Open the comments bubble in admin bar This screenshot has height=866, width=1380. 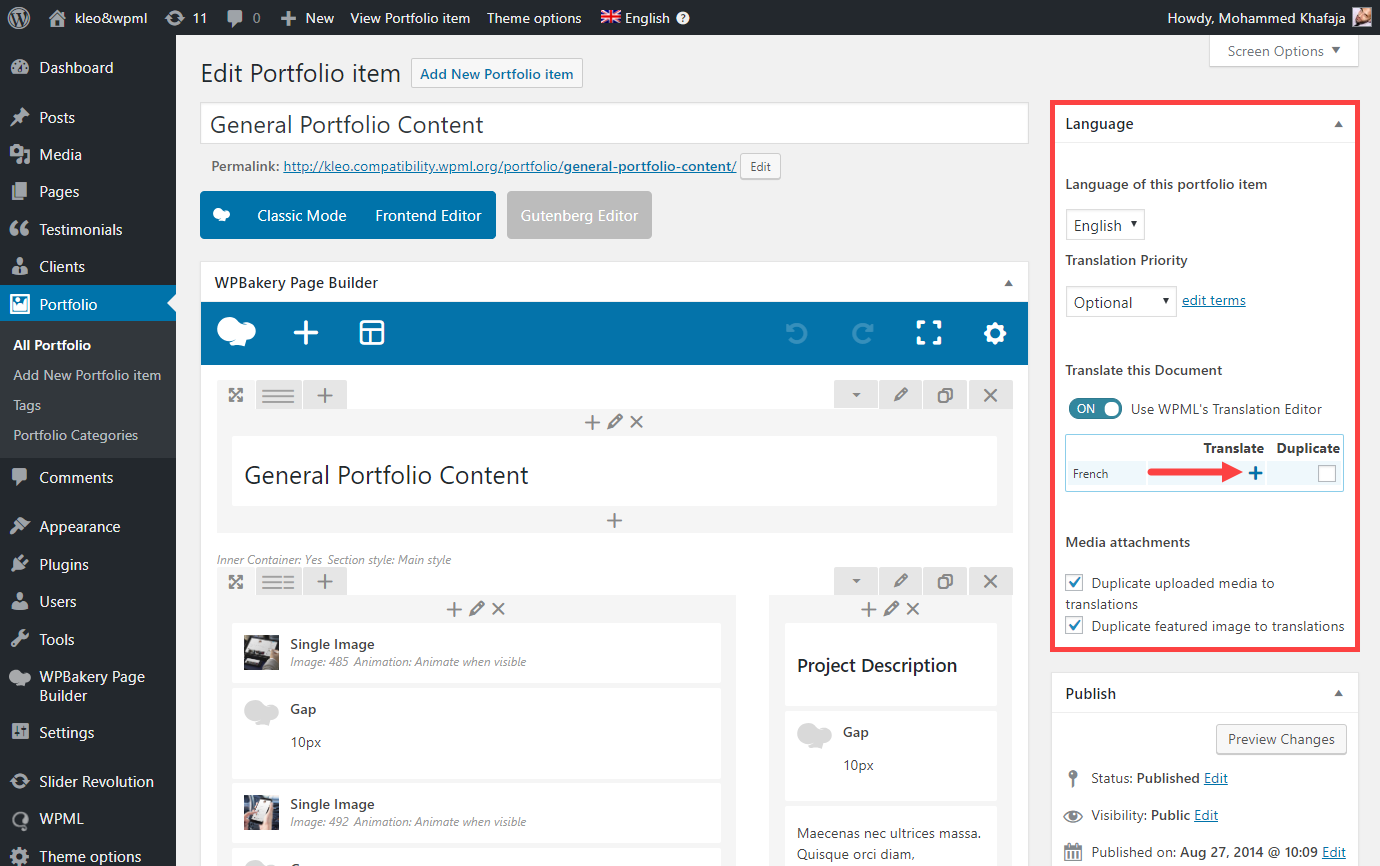pos(244,17)
